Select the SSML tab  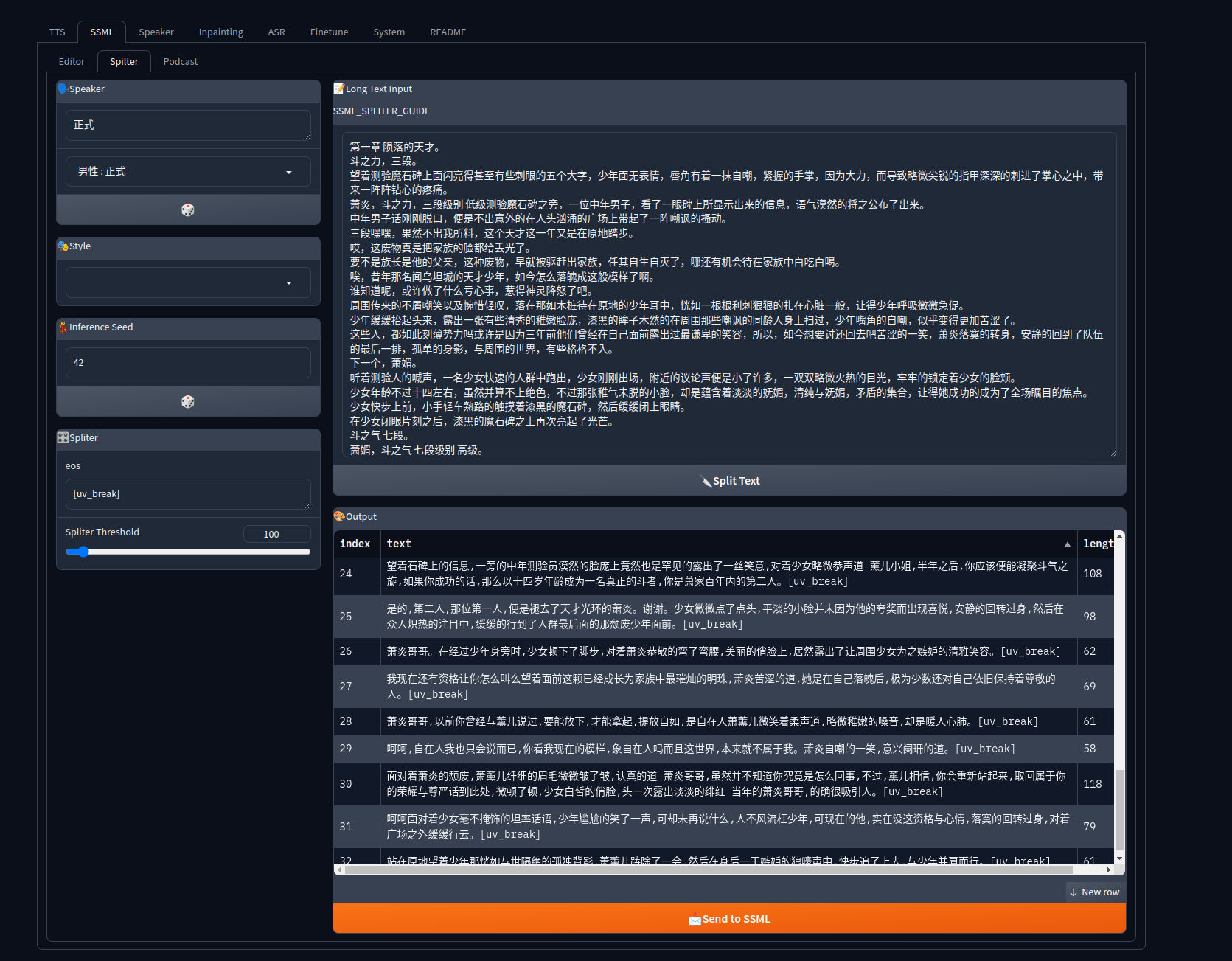tap(102, 32)
